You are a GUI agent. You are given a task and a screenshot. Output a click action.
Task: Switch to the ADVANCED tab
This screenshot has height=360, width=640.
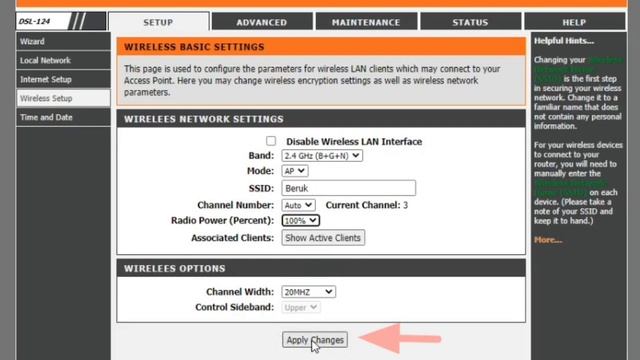click(262, 22)
